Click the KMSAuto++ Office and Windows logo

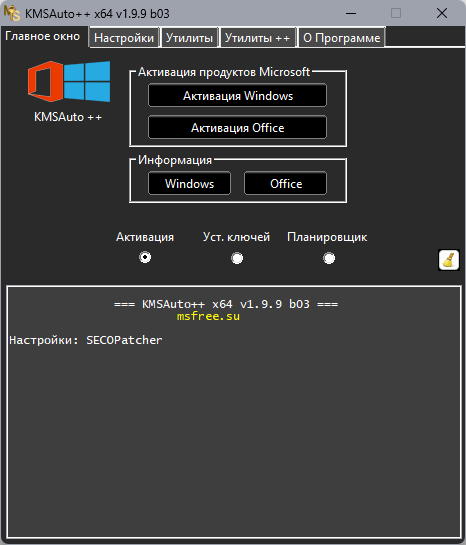[69, 81]
